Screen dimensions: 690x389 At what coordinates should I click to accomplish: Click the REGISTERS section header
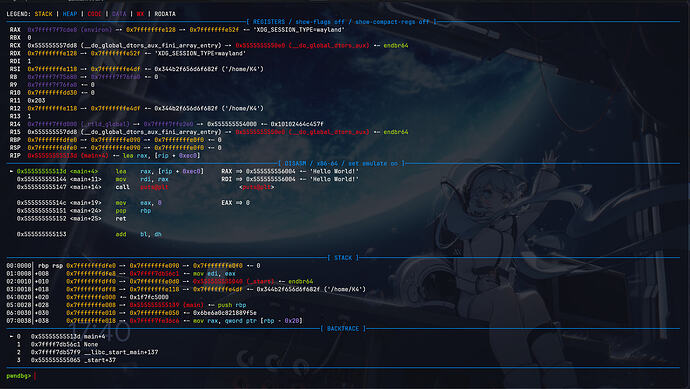pos(341,22)
